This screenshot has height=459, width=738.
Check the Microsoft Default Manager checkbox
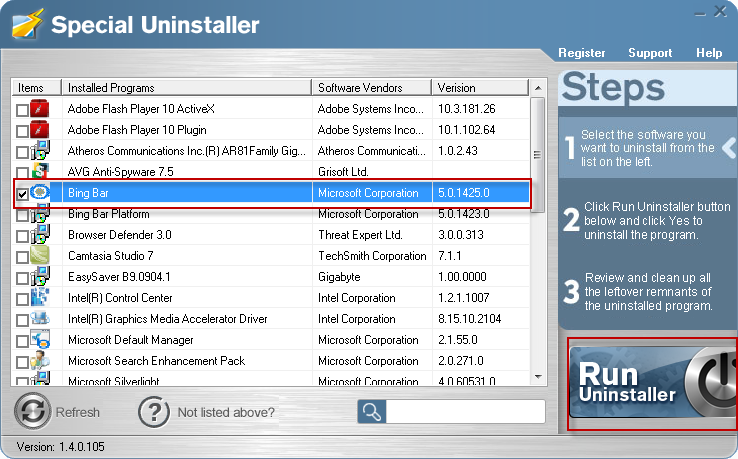click(x=22, y=341)
